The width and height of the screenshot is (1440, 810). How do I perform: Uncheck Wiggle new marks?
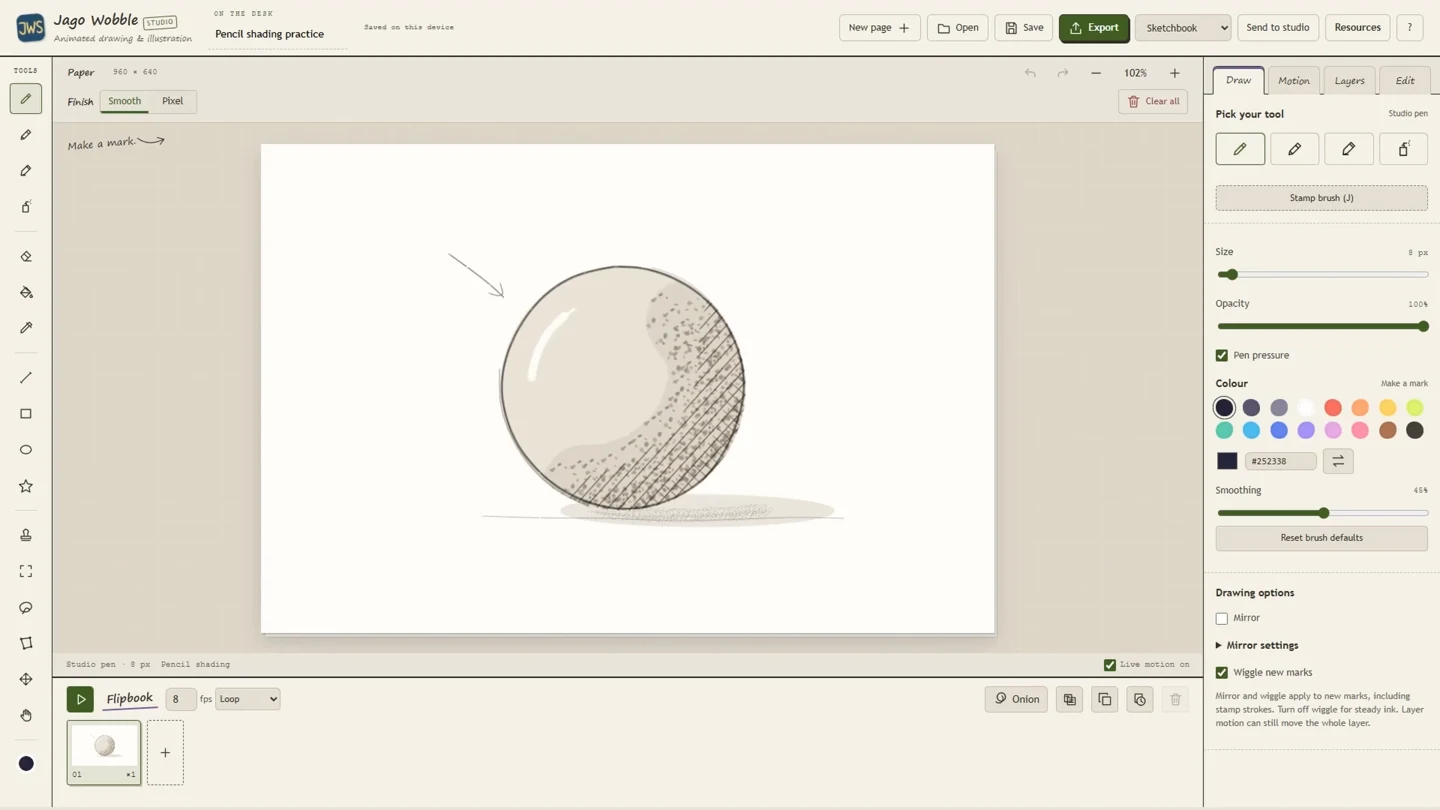(1222, 672)
